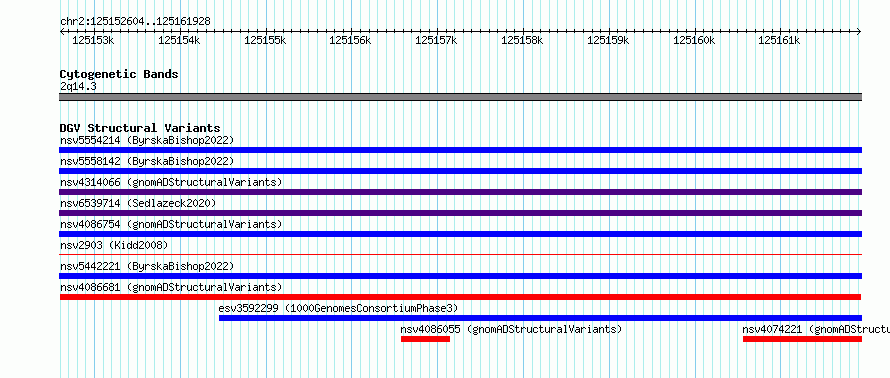Viewport: 890px width, 378px height.
Task: Select the gray 2q14.3 cytoband bar
Action: pyautogui.click(x=460, y=97)
